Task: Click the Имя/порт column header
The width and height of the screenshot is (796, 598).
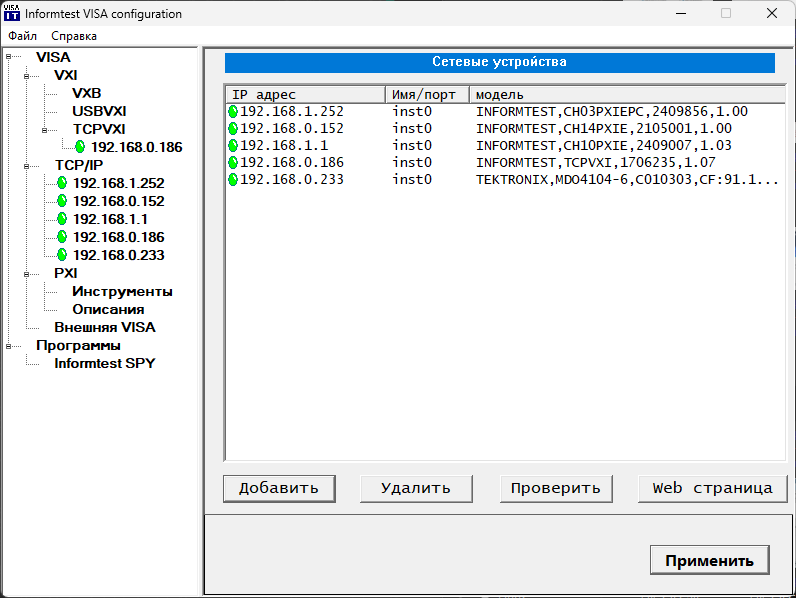Action: [427, 94]
